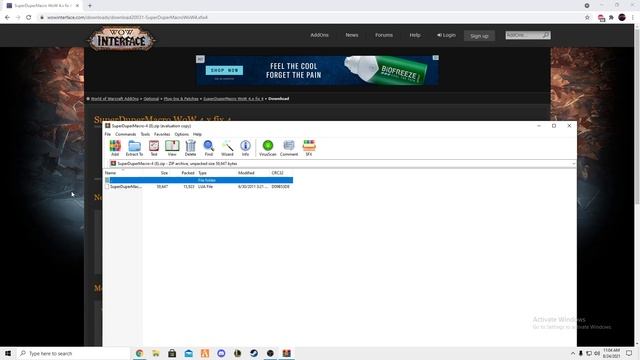Add a Comment to the archive
This screenshot has height=360, width=640.
click(289, 148)
